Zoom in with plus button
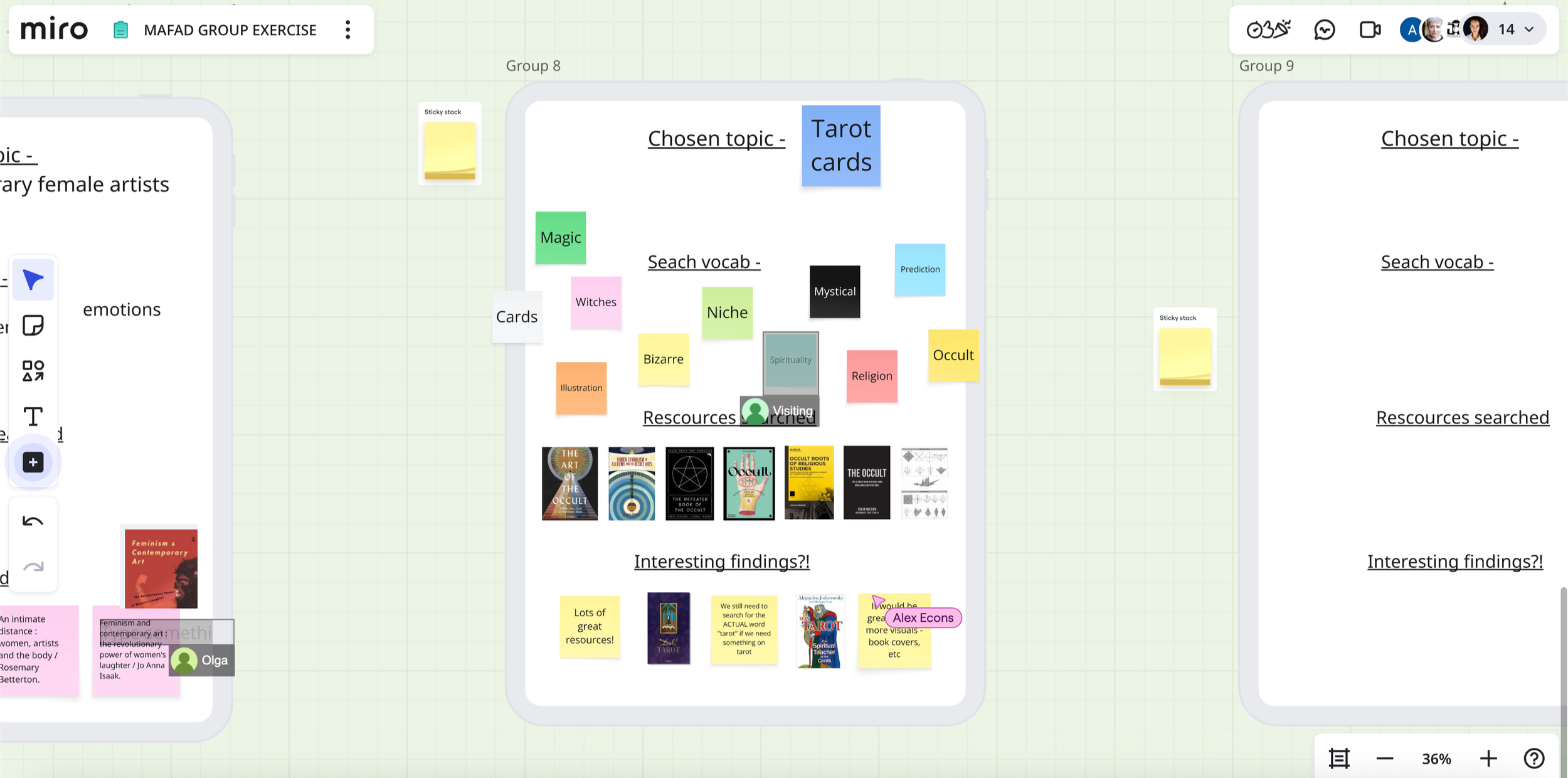This screenshot has height=778, width=1568. coord(1488,759)
